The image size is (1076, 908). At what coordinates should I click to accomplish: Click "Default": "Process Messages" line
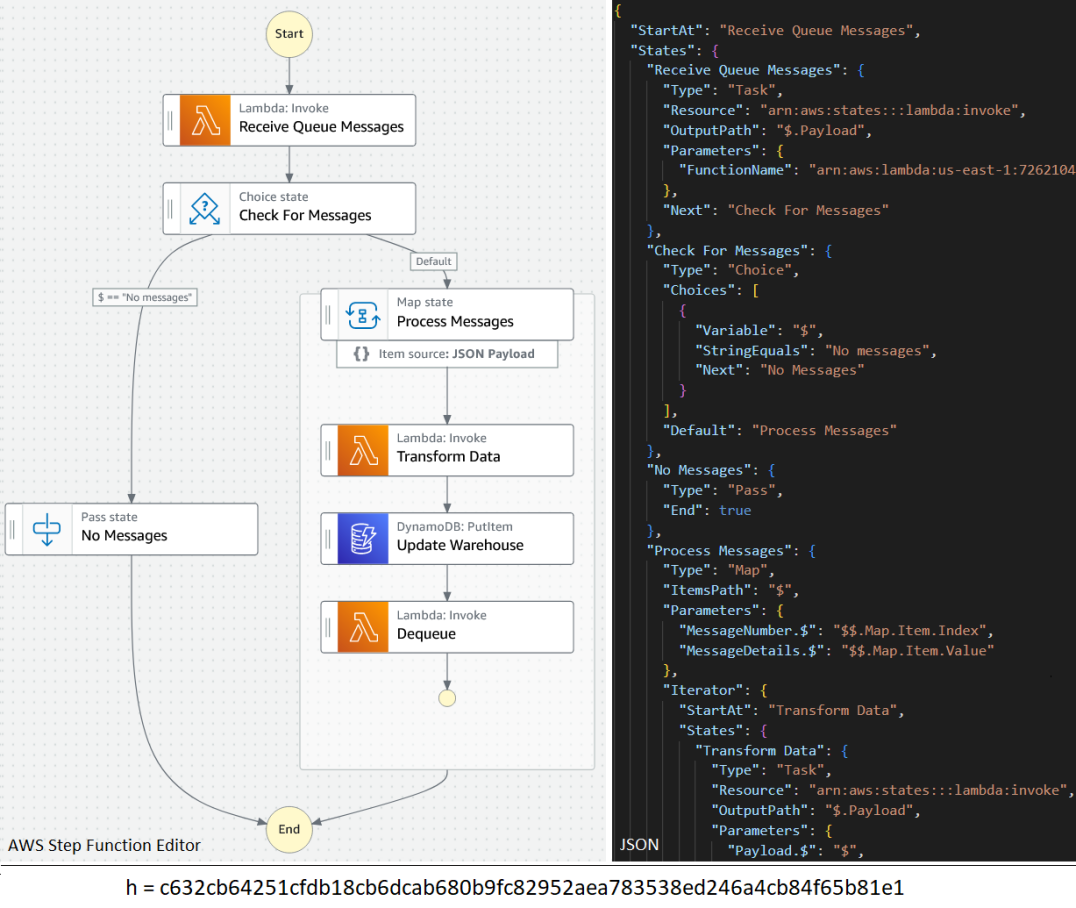[x=780, y=430]
